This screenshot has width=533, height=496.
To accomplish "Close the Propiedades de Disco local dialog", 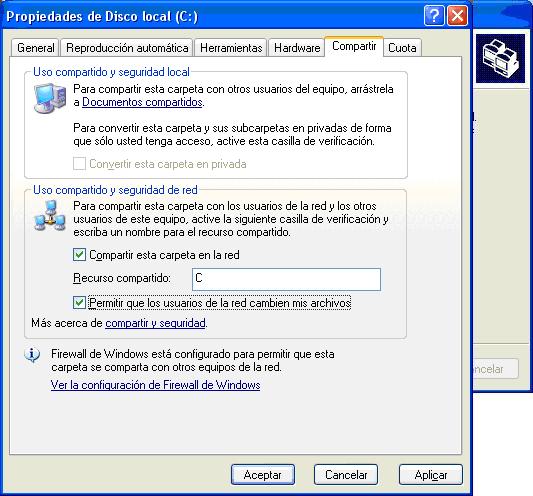I will [457, 16].
